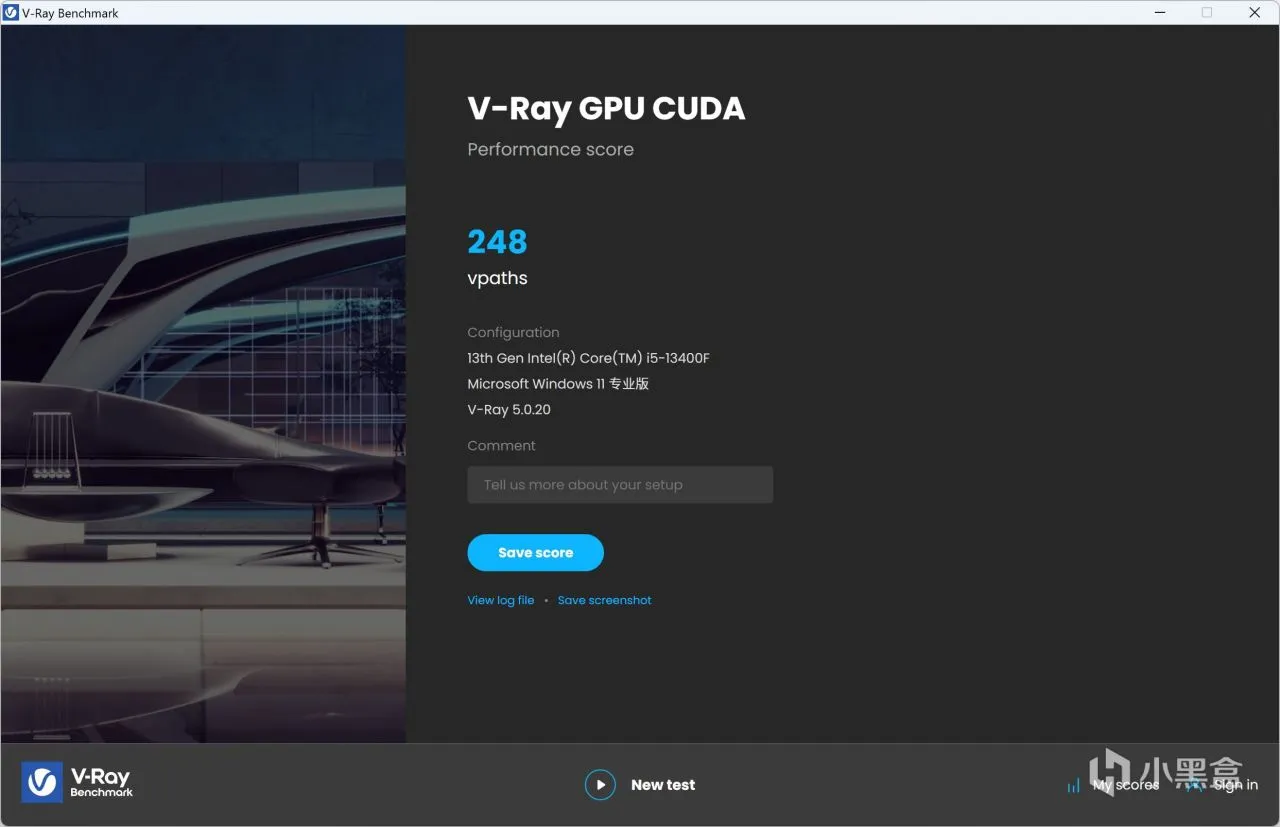Open the My scores text link
This screenshot has height=827, width=1280.
point(1126,785)
